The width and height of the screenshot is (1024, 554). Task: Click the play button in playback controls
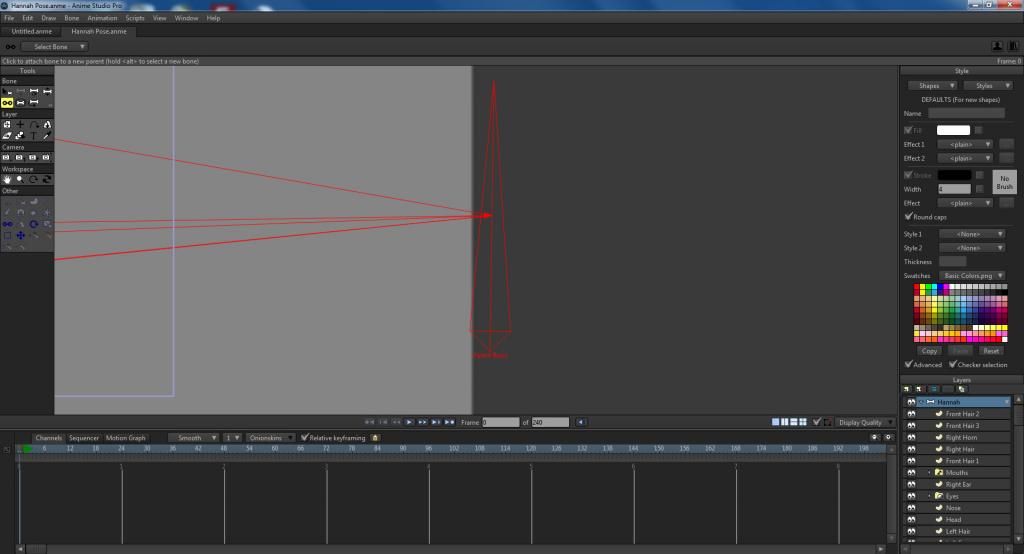(409, 422)
